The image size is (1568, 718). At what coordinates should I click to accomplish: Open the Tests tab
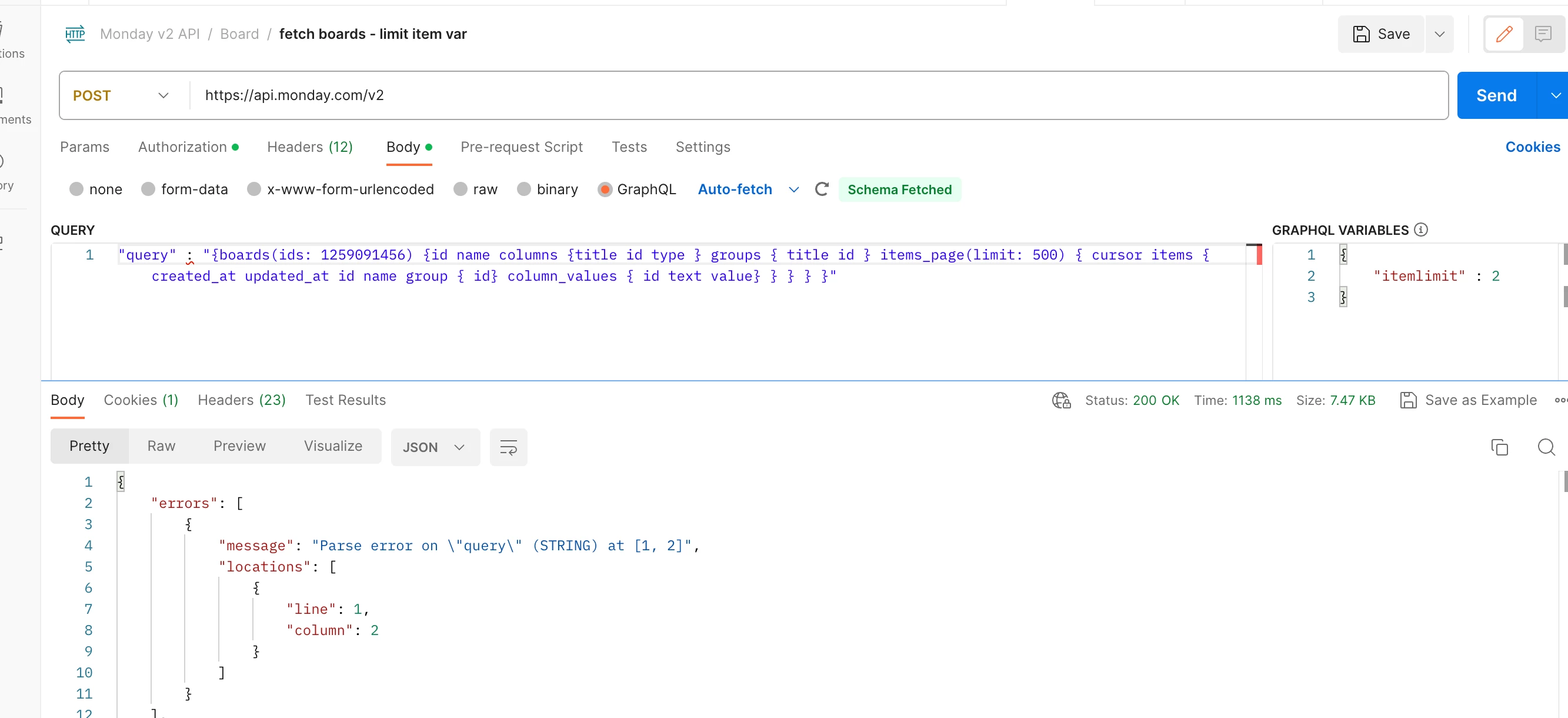pos(629,147)
